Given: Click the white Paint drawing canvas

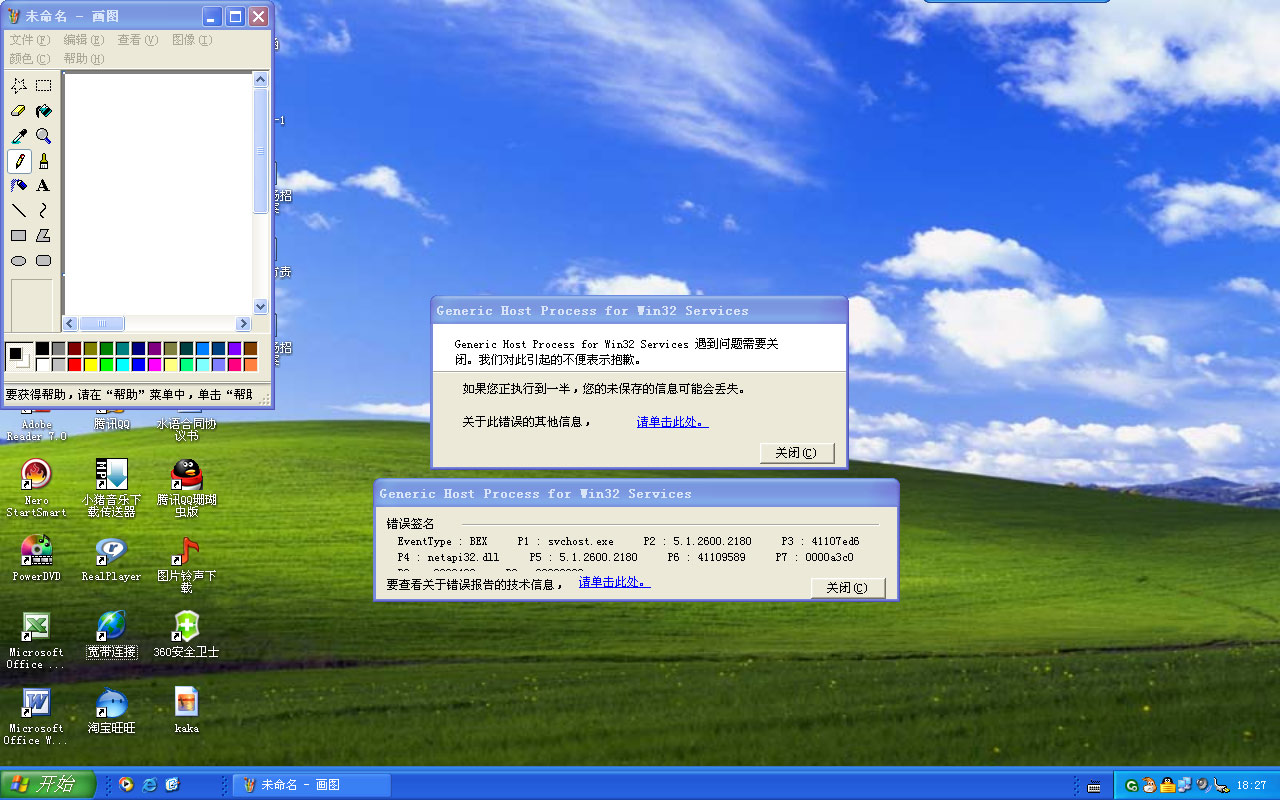Looking at the screenshot, I should point(158,194).
